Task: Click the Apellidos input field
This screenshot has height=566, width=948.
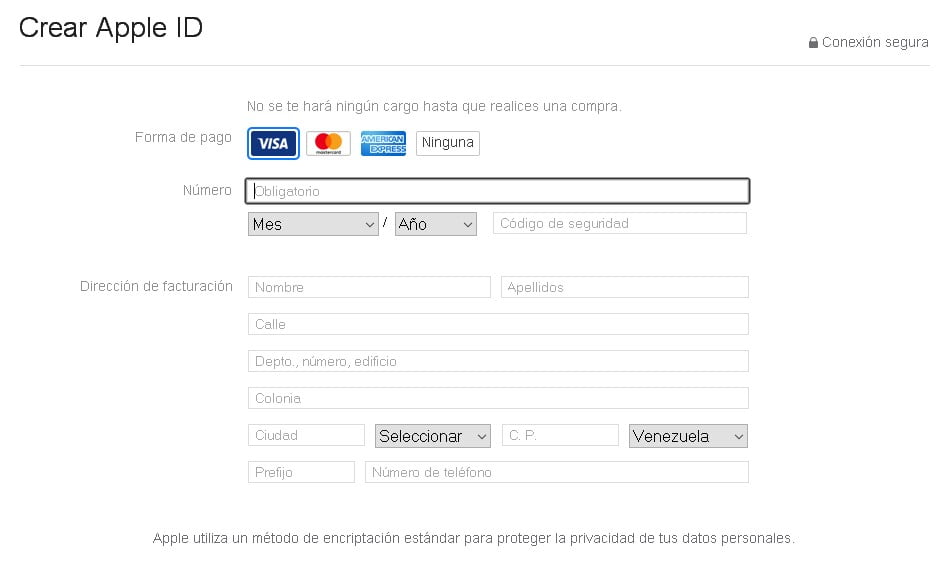Action: pos(625,287)
